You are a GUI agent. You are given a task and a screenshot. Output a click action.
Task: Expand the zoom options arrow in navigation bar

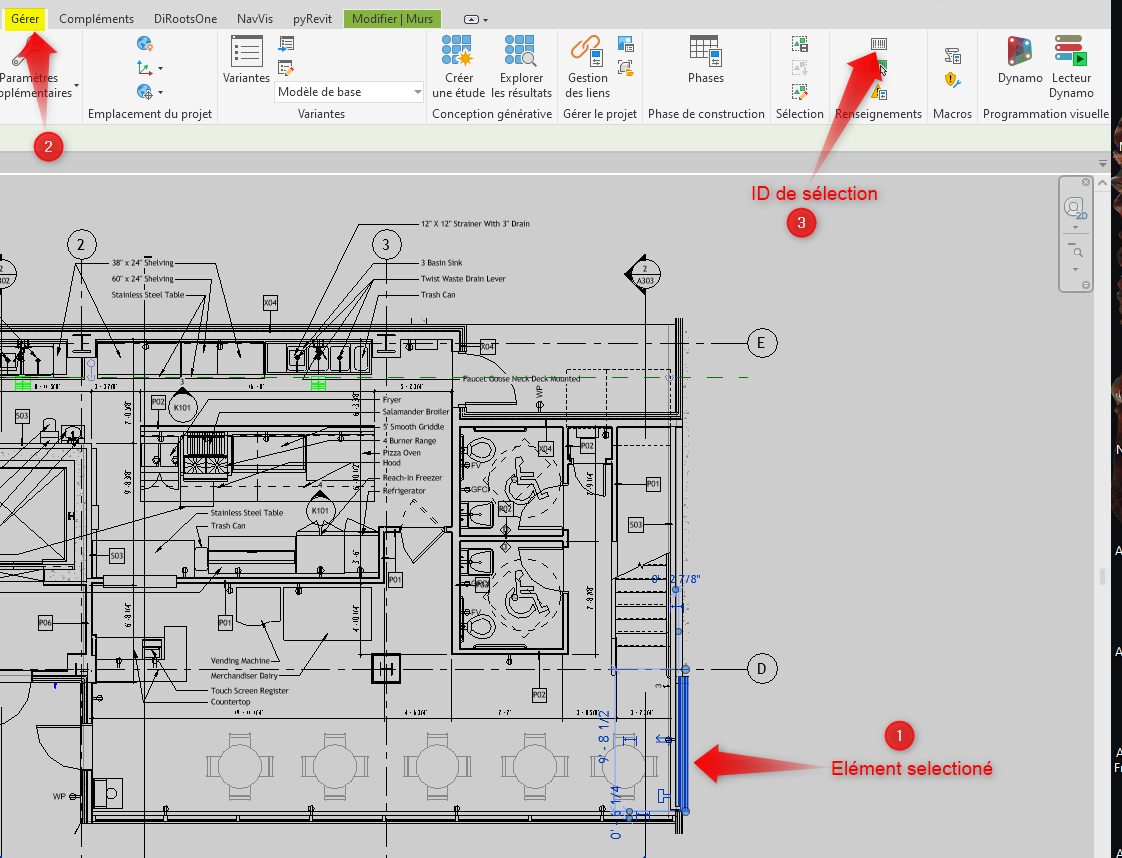coord(1076,269)
